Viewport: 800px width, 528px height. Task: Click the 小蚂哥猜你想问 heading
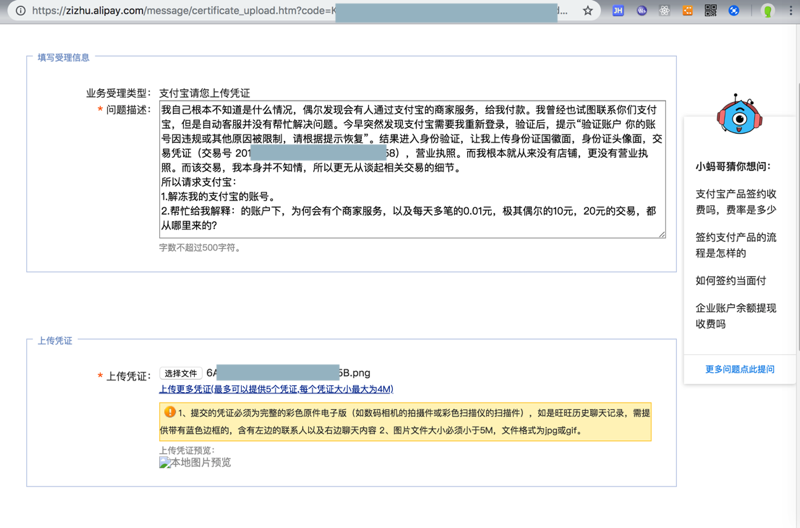click(x=733, y=166)
